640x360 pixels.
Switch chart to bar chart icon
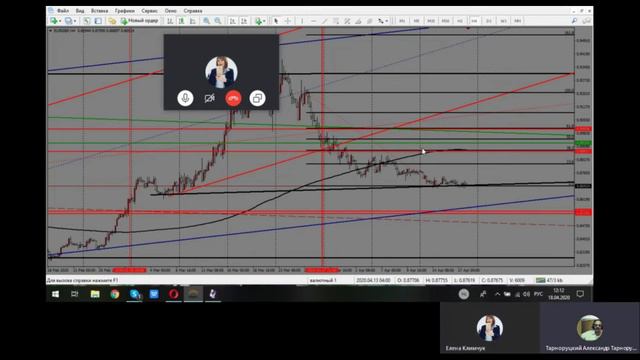click(170, 21)
